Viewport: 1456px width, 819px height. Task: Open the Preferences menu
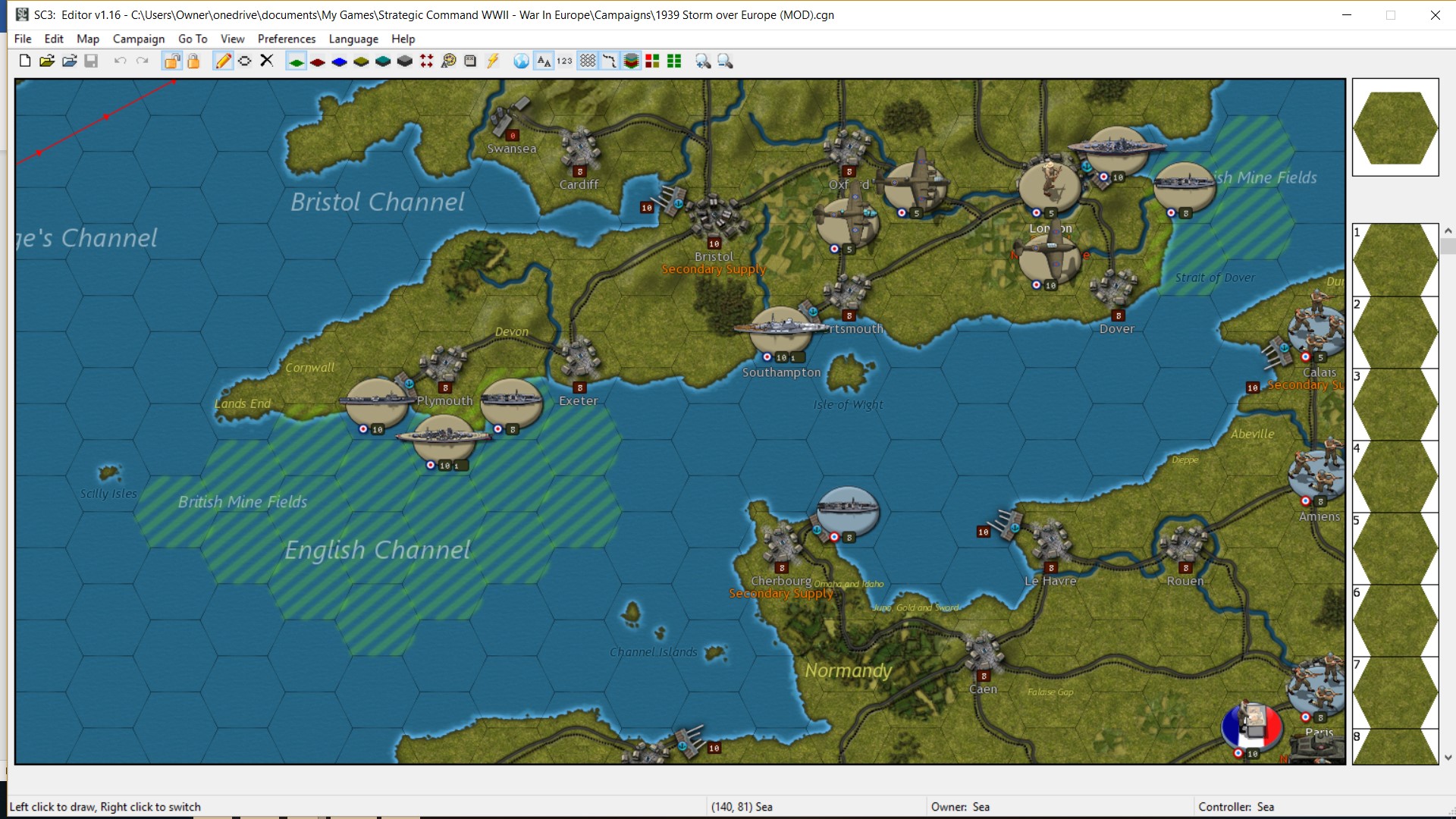pyautogui.click(x=287, y=39)
